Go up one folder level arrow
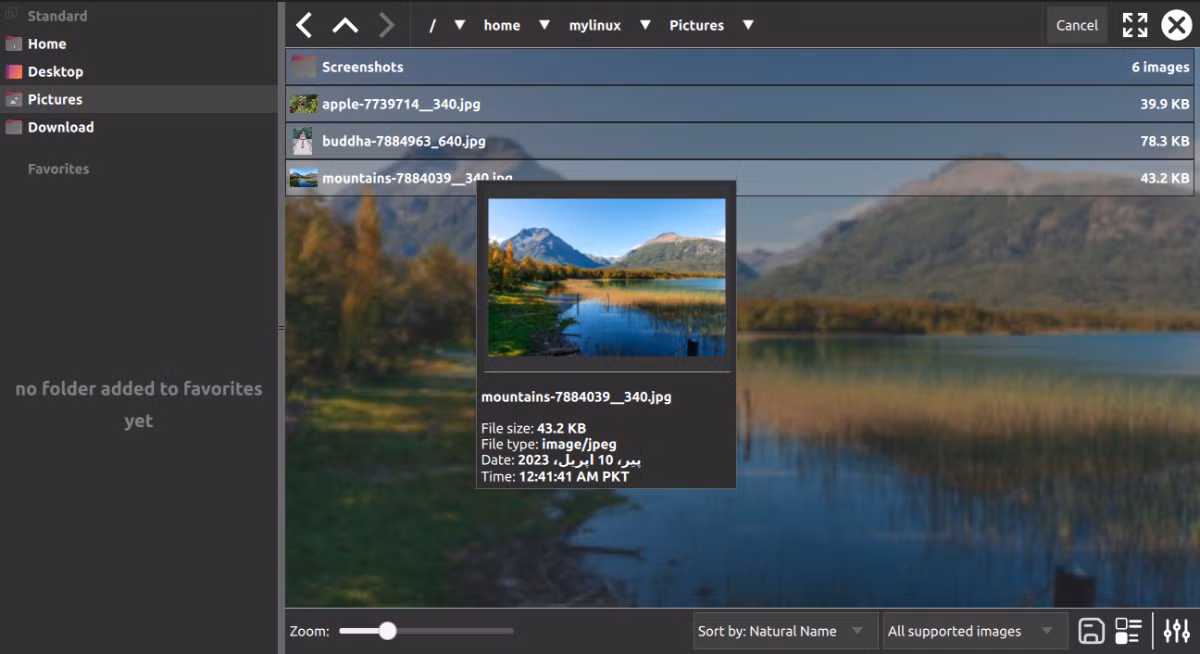Image resolution: width=1200 pixels, height=654 pixels. tap(344, 25)
